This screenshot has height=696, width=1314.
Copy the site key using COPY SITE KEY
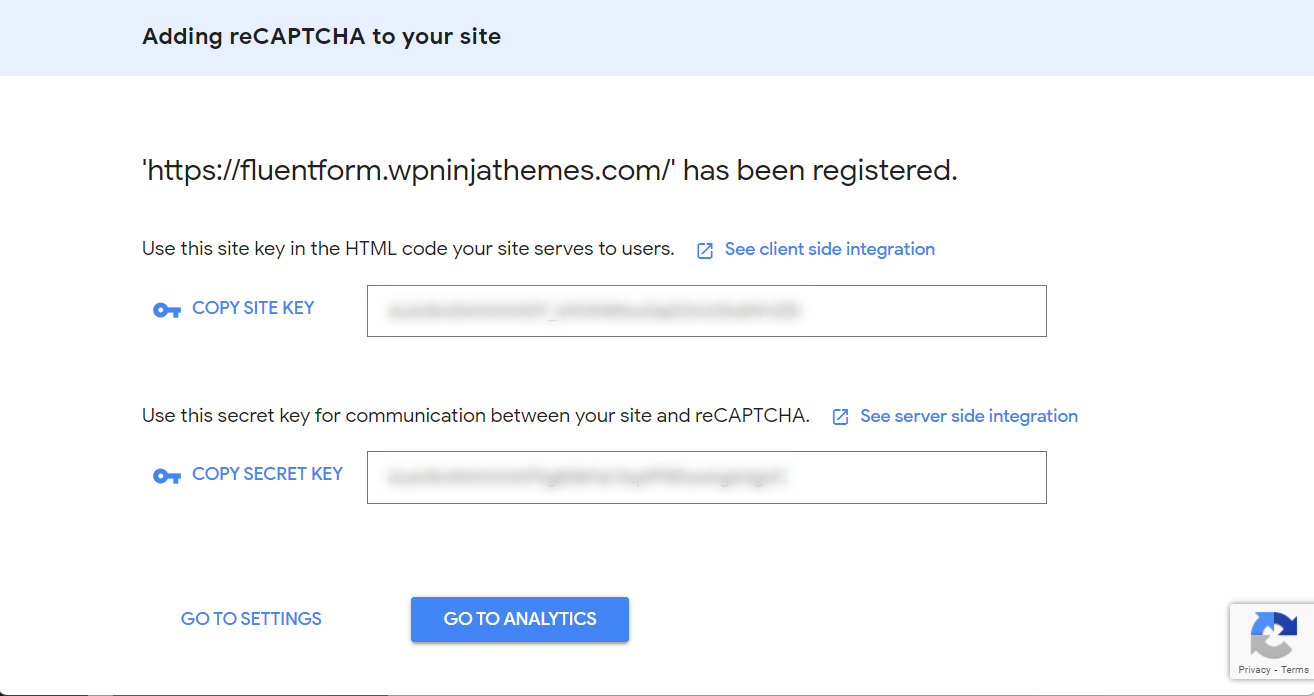[x=253, y=307]
